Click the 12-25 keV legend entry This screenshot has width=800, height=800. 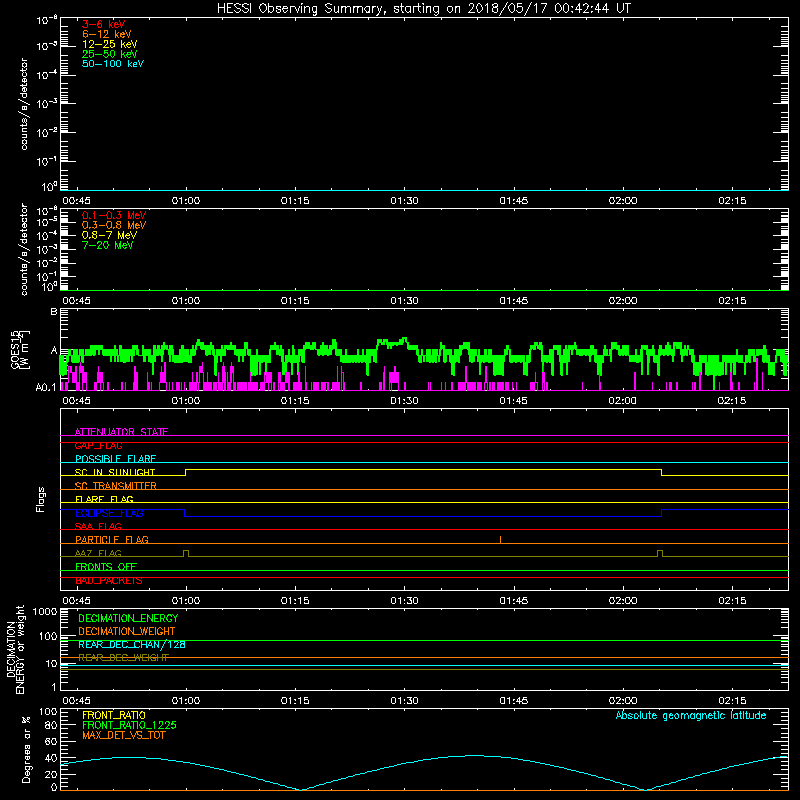109,44
